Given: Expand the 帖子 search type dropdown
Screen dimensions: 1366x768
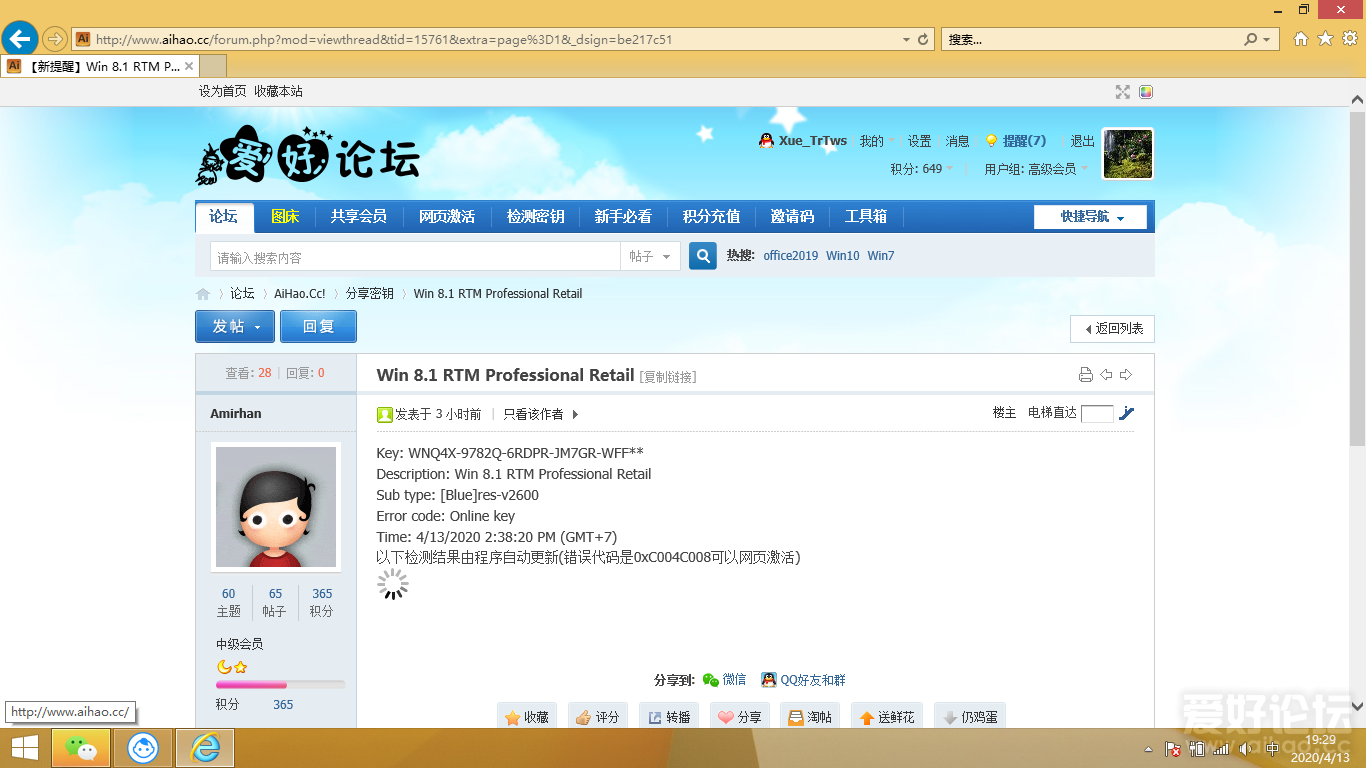Looking at the screenshot, I should point(651,257).
